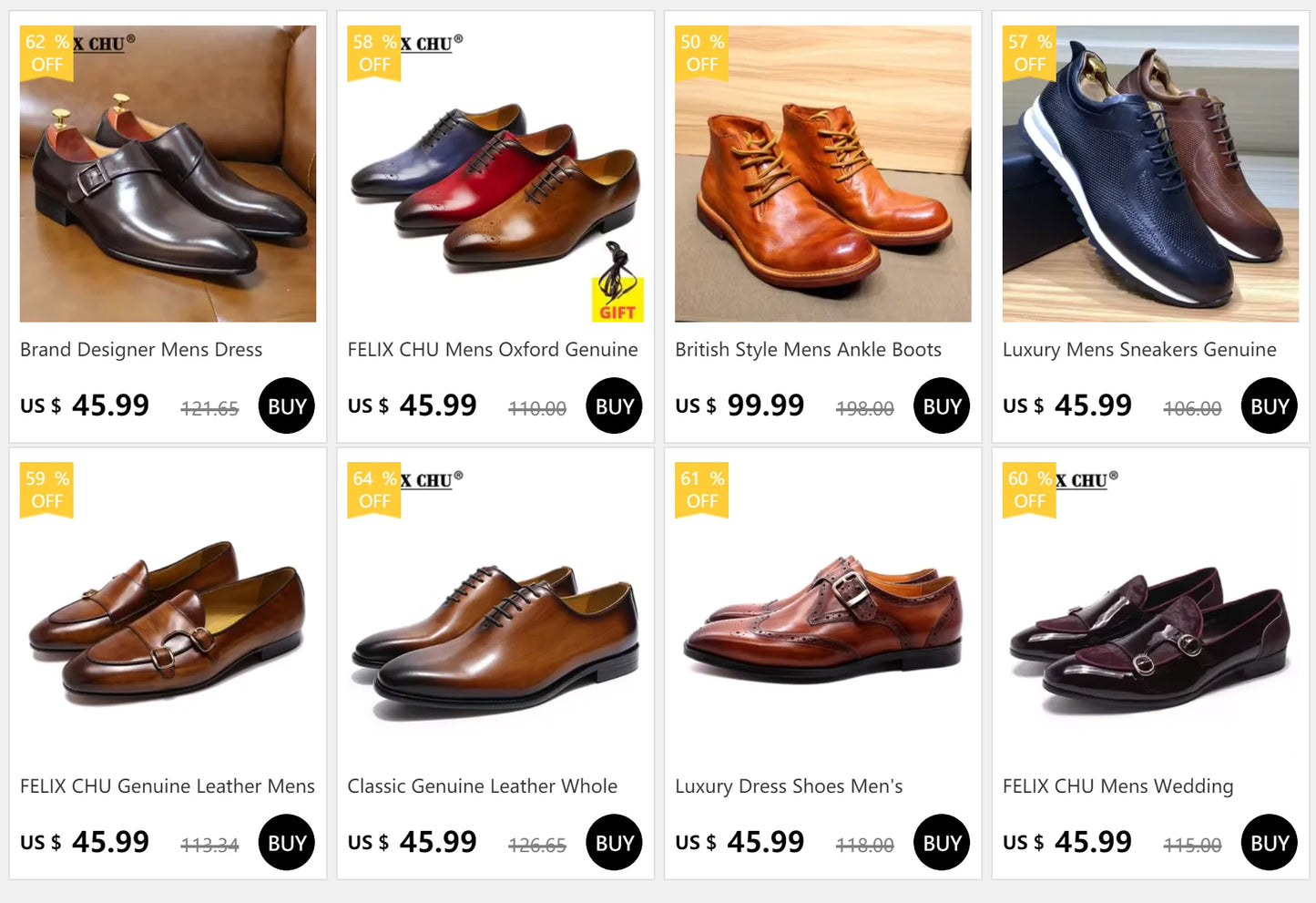Click the BUY button for FELIX CHU Mens Oxford
1316x903 pixels.
[x=614, y=405]
